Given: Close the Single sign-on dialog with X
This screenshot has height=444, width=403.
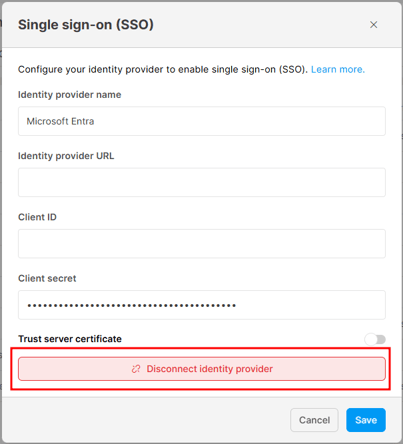Looking at the screenshot, I should pos(373,25).
